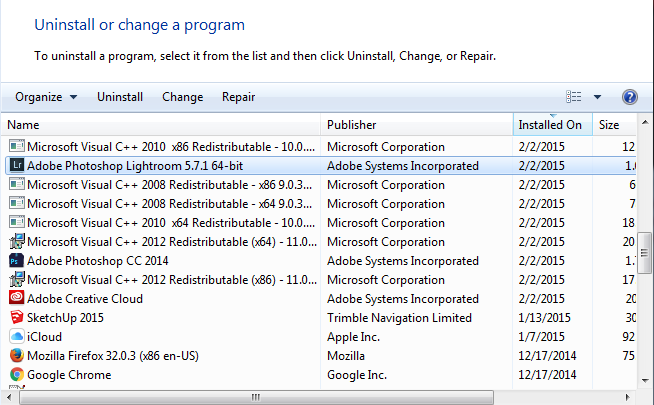This screenshot has height=405, width=654.
Task: Click 12/17/2014 date in Google Chrome row
Action: tap(547, 375)
